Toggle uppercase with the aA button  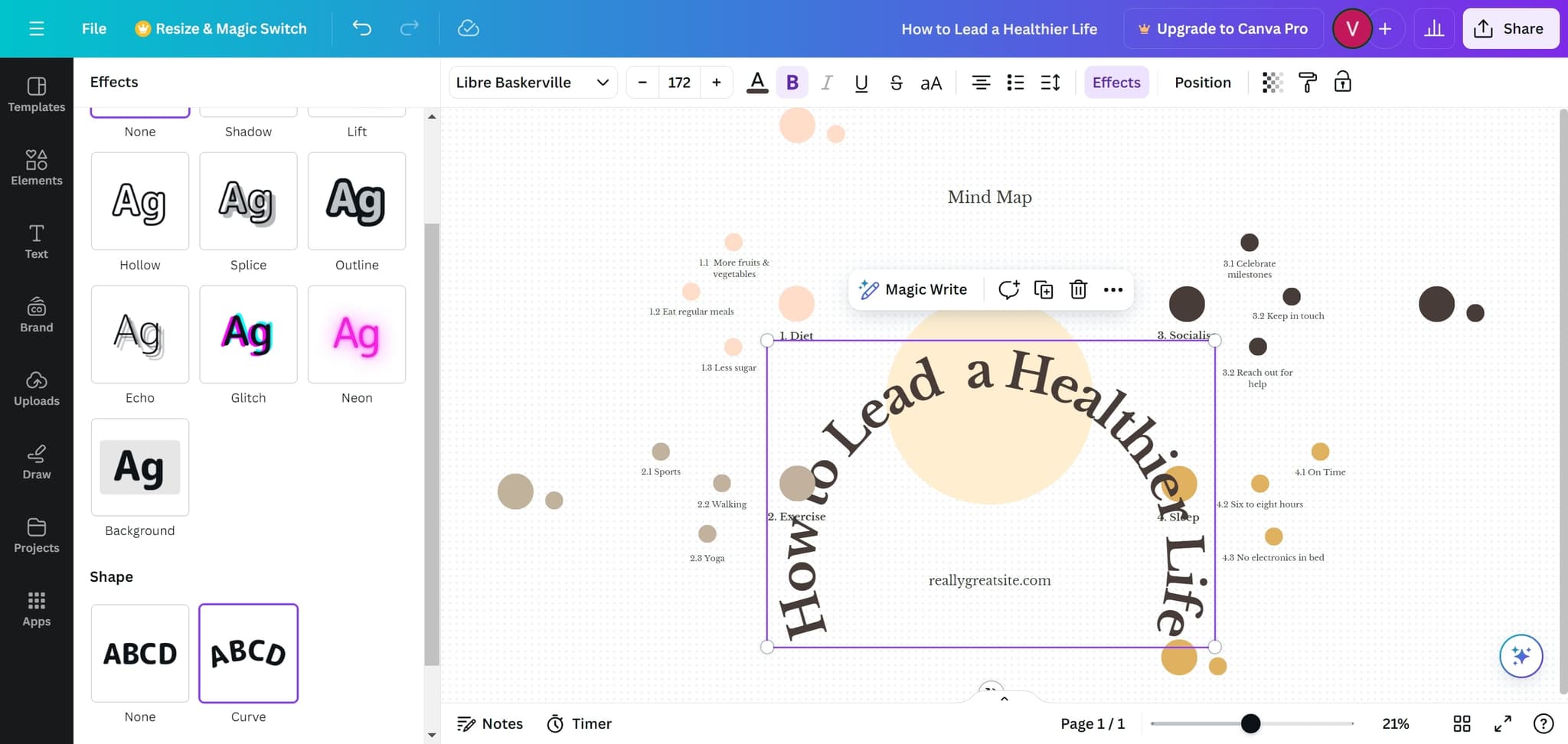pyautogui.click(x=930, y=83)
